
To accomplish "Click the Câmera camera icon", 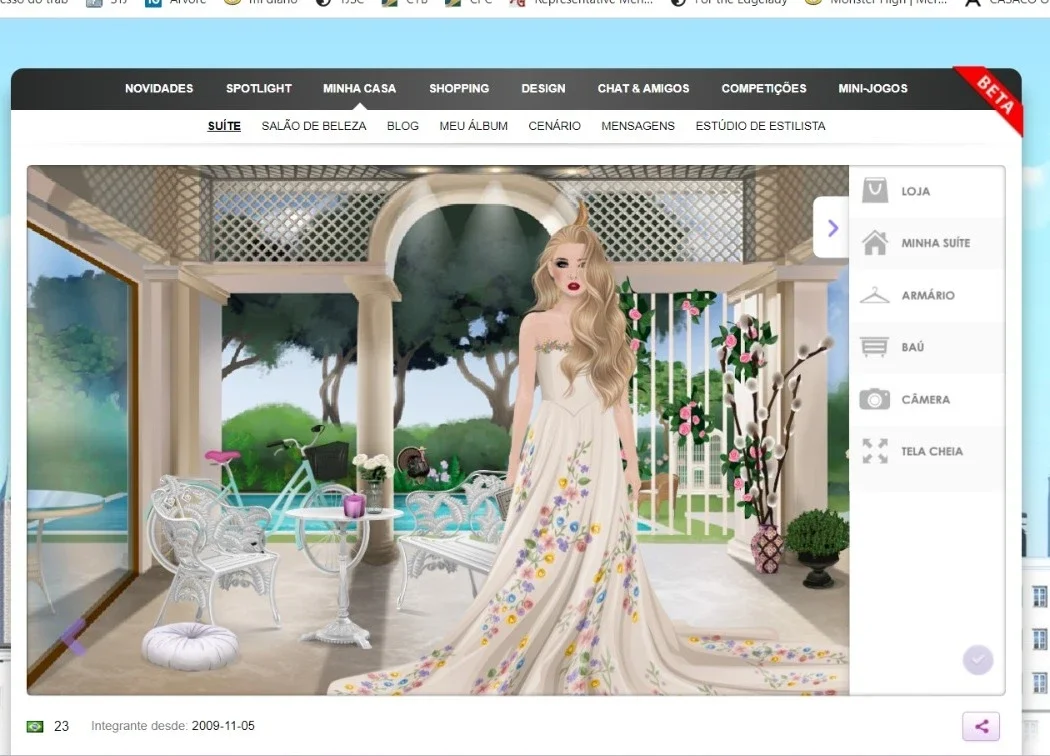I will (875, 399).
